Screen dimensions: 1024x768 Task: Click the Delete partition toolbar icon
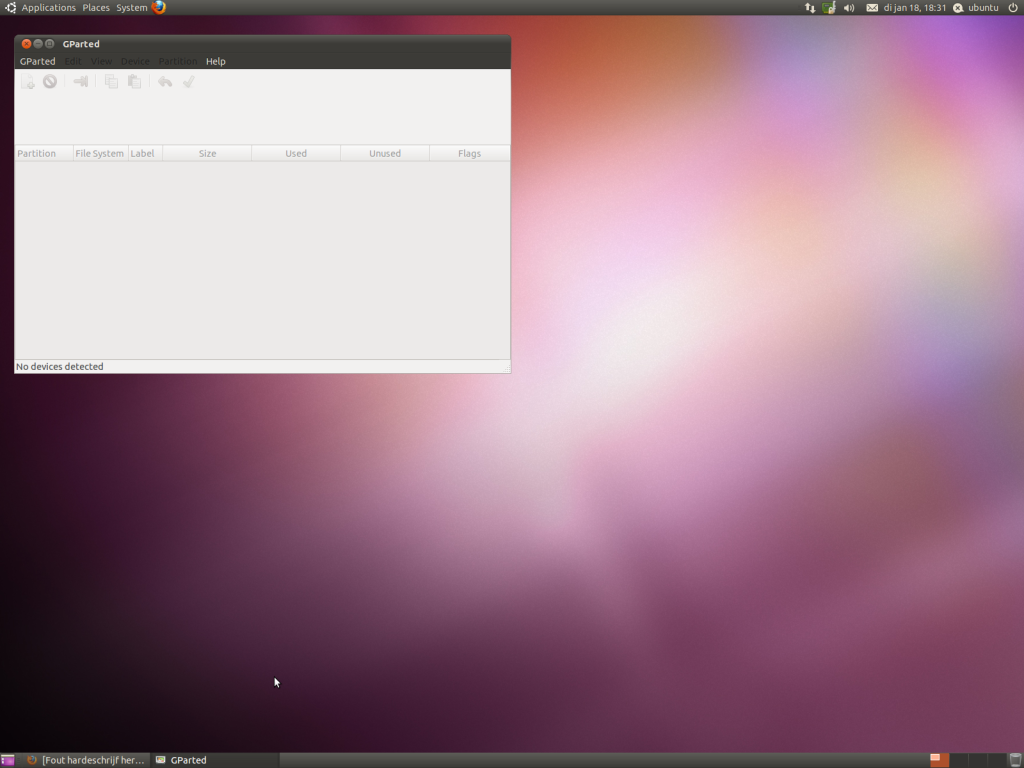tap(50, 82)
